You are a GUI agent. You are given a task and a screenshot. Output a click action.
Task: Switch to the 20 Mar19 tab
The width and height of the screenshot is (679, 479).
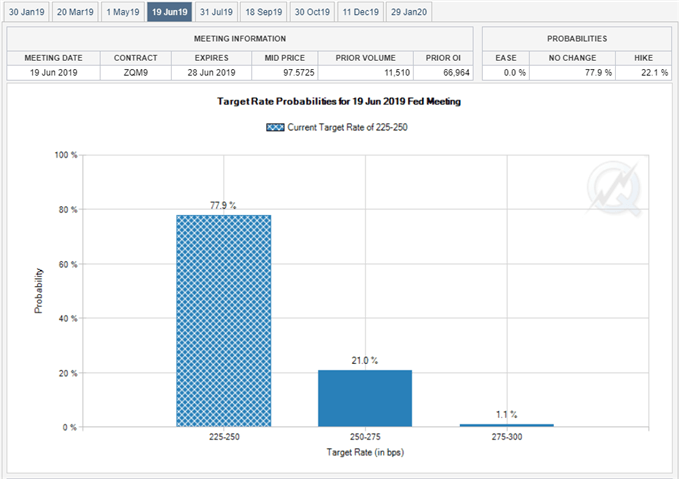tap(75, 12)
